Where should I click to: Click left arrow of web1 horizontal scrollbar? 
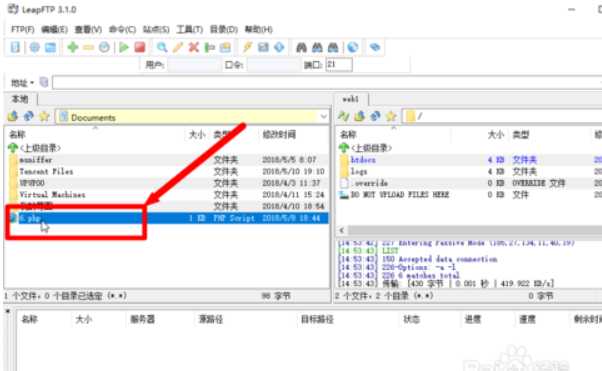[342, 230]
